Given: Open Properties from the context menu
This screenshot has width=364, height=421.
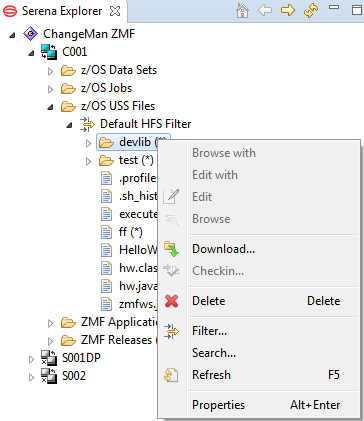Looking at the screenshot, I should [x=259, y=405].
